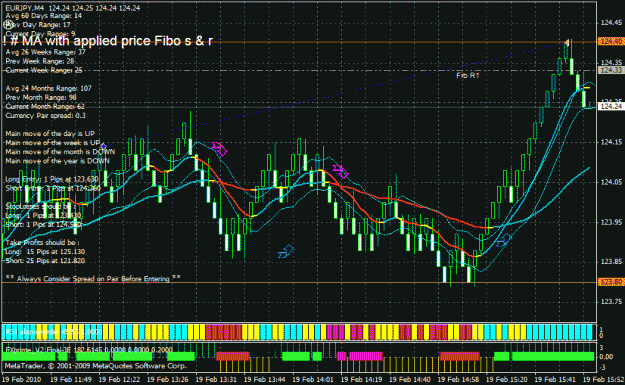Click the '19 Feb 15:52' time axis label
Screen dimensions: 625x385
point(603,379)
